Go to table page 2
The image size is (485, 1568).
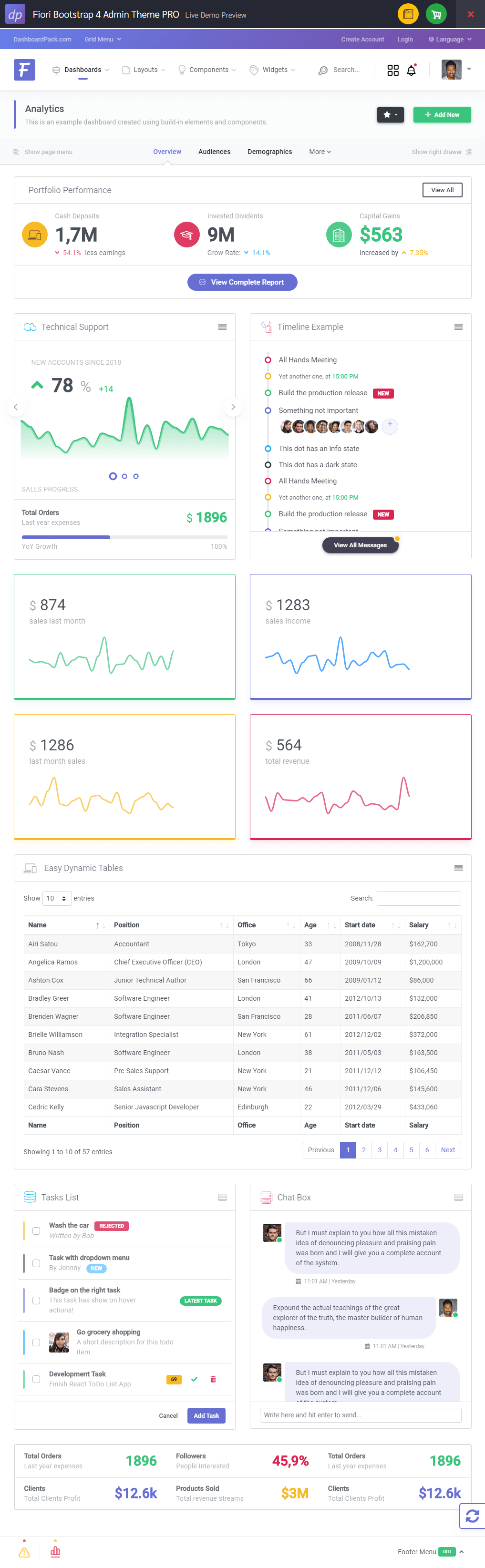(364, 1150)
